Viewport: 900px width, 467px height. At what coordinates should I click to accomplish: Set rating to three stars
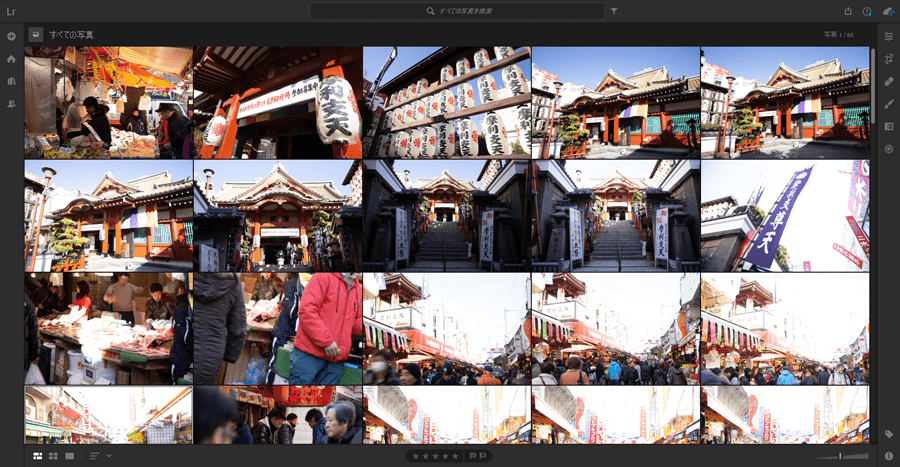436,456
